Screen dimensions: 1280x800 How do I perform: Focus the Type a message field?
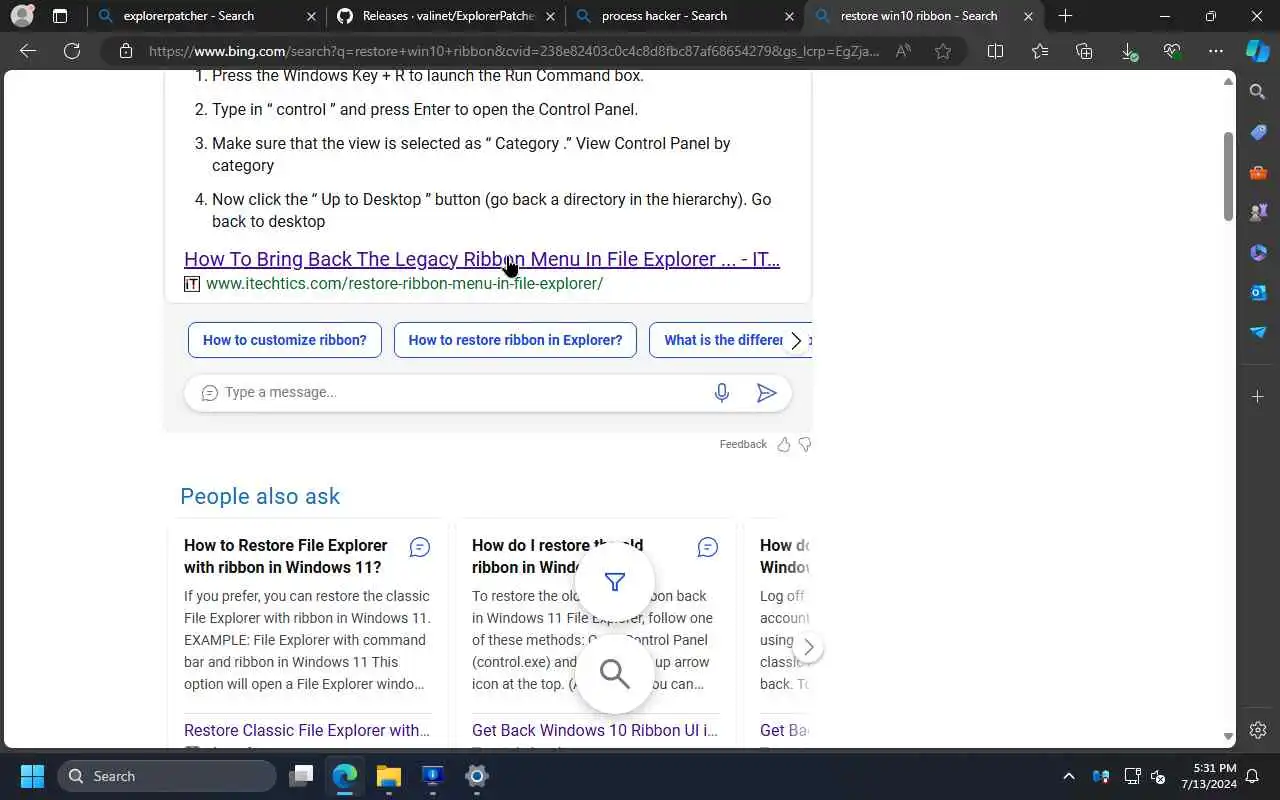click(460, 393)
